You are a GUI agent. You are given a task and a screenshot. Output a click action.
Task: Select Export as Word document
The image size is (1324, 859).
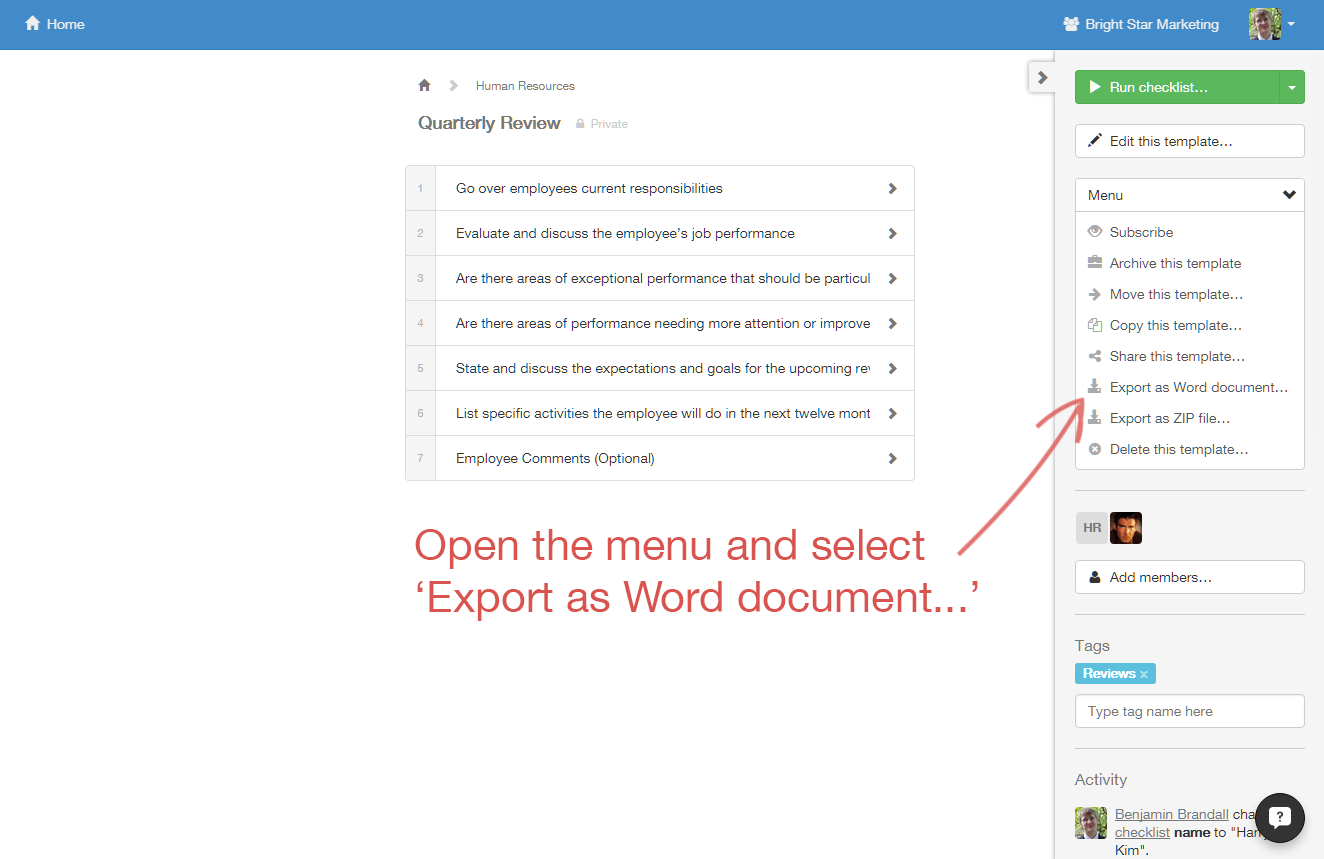click(1198, 387)
